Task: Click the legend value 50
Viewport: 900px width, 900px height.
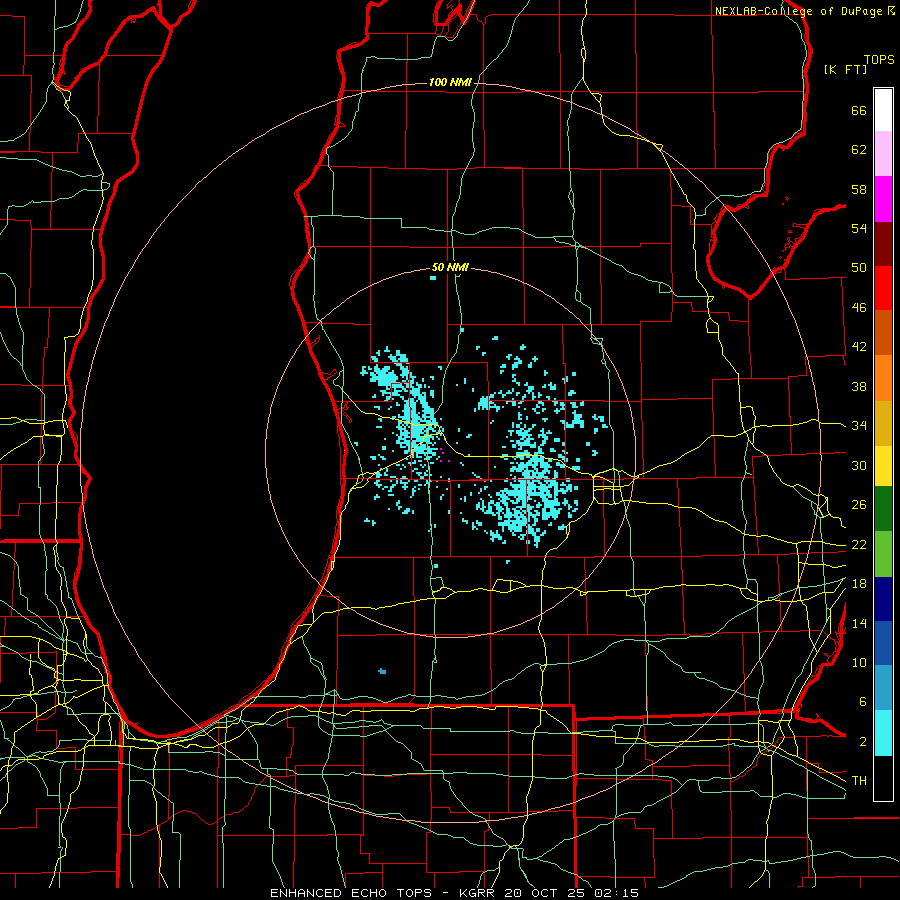Action: coord(859,268)
